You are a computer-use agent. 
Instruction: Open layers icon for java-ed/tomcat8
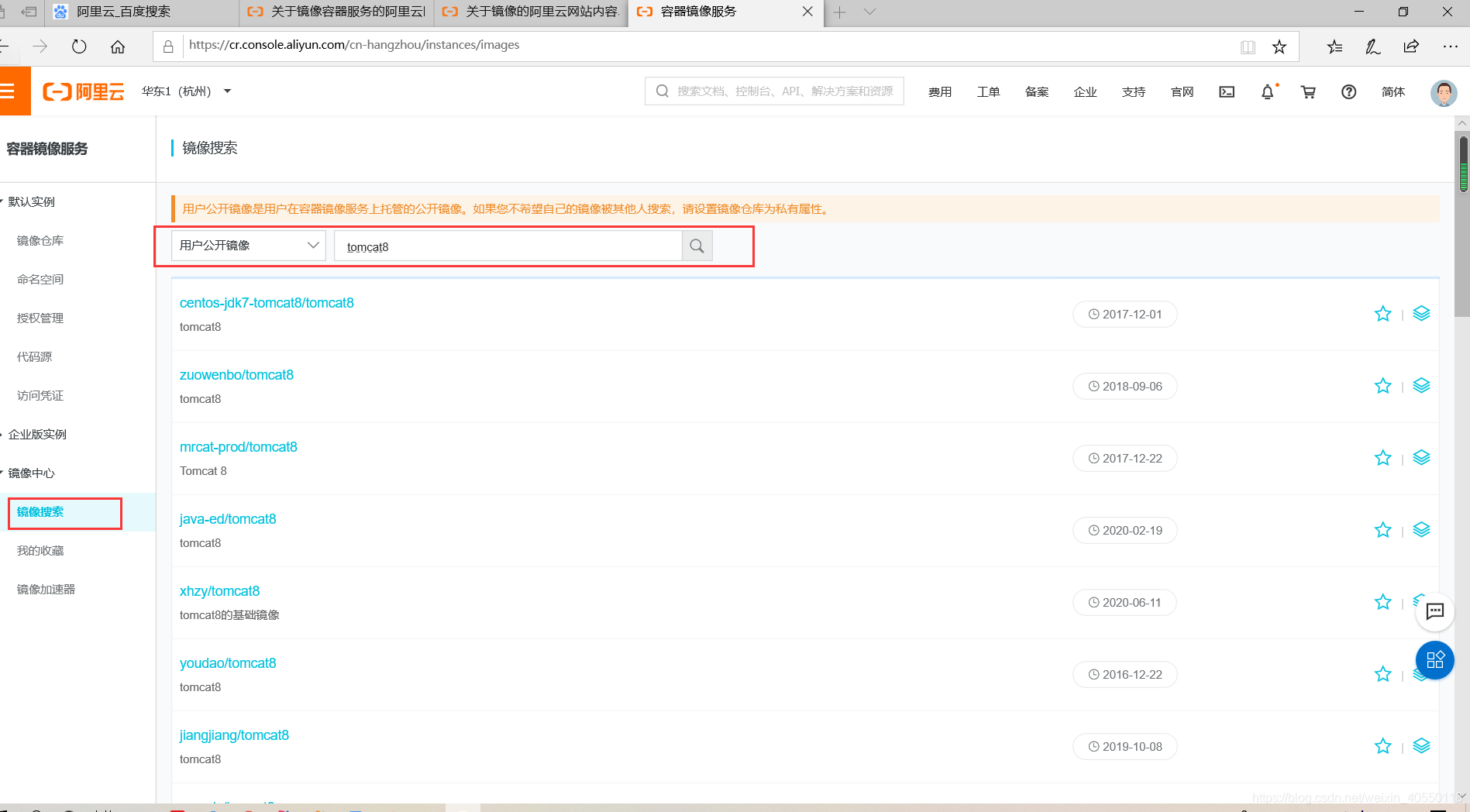point(1421,530)
